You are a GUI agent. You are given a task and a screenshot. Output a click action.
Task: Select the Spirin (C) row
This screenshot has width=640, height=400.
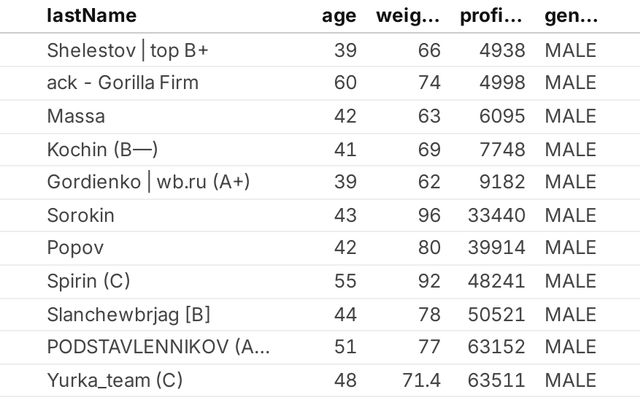[x=88, y=281]
